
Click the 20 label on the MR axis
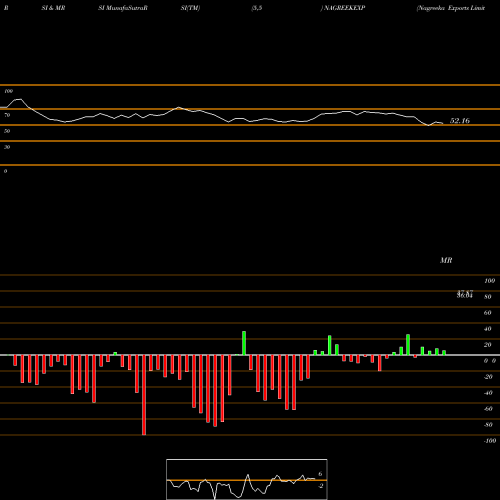coord(488,345)
